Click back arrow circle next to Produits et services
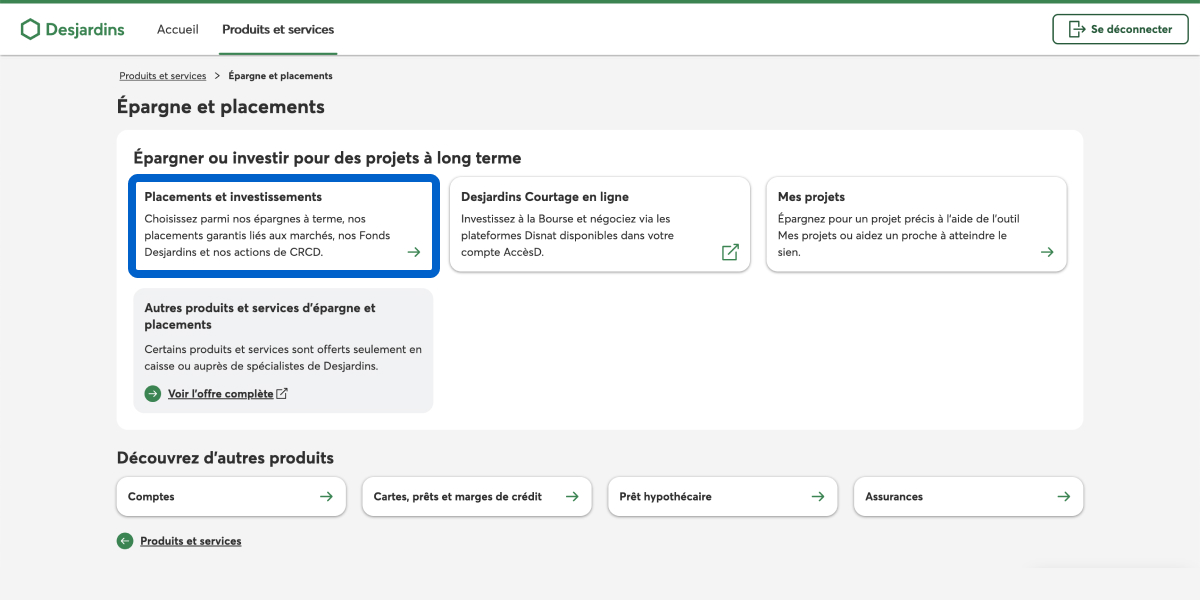Image resolution: width=1200 pixels, height=600 pixels. pos(125,541)
